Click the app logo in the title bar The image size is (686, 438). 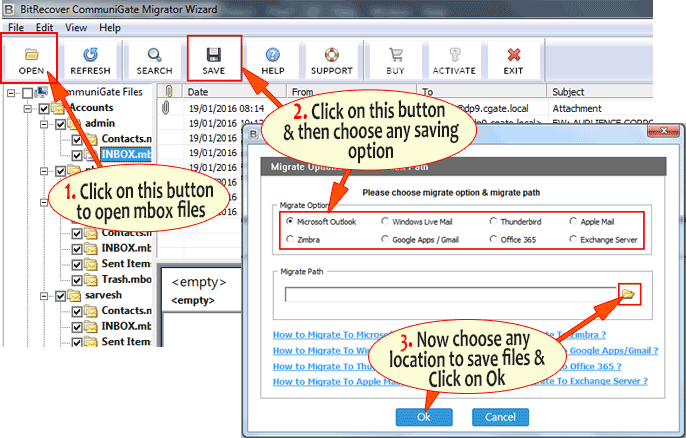pyautogui.click(x=8, y=9)
